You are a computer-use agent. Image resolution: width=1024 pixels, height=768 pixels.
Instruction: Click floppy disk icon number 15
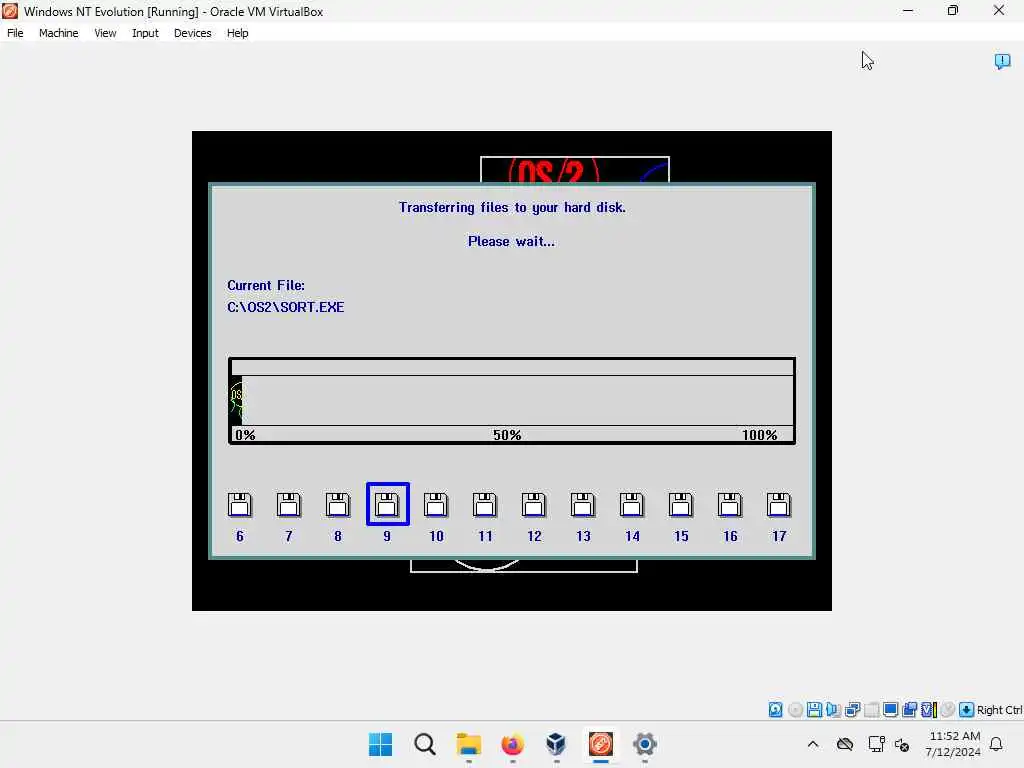(x=680, y=505)
